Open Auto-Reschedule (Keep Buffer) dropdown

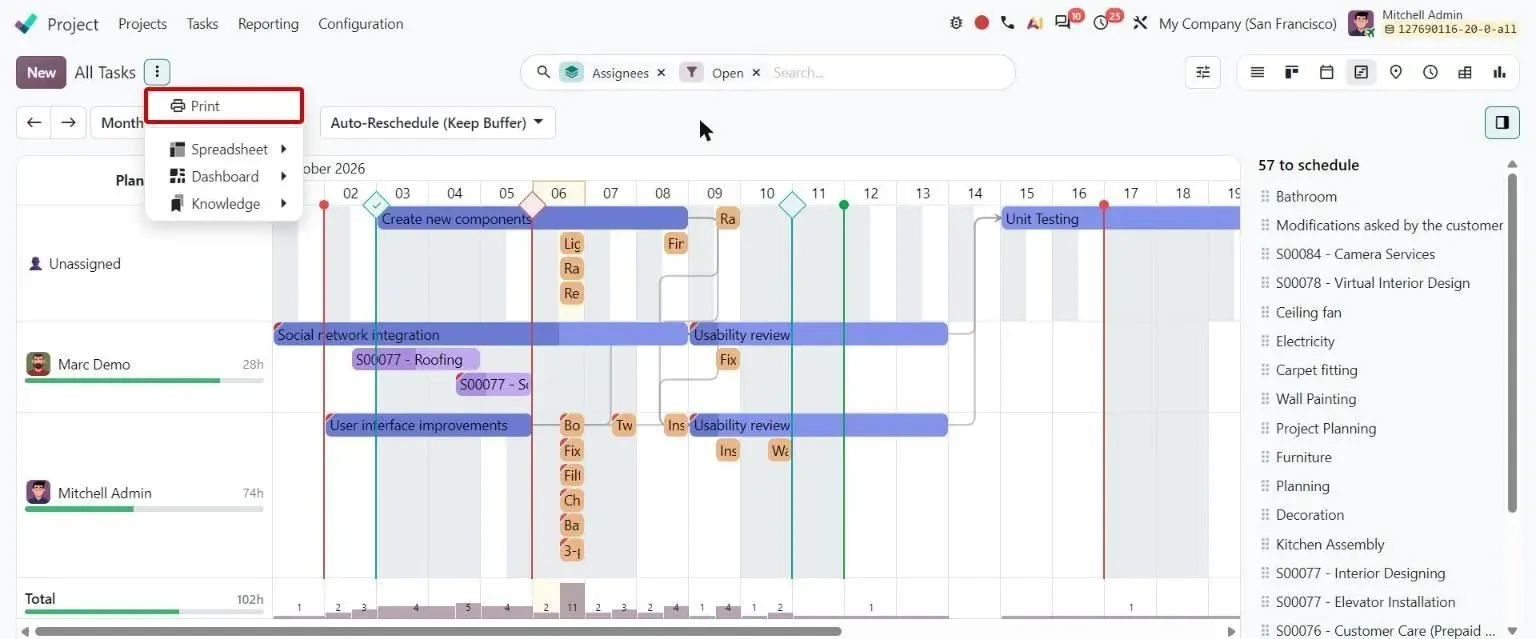click(437, 122)
